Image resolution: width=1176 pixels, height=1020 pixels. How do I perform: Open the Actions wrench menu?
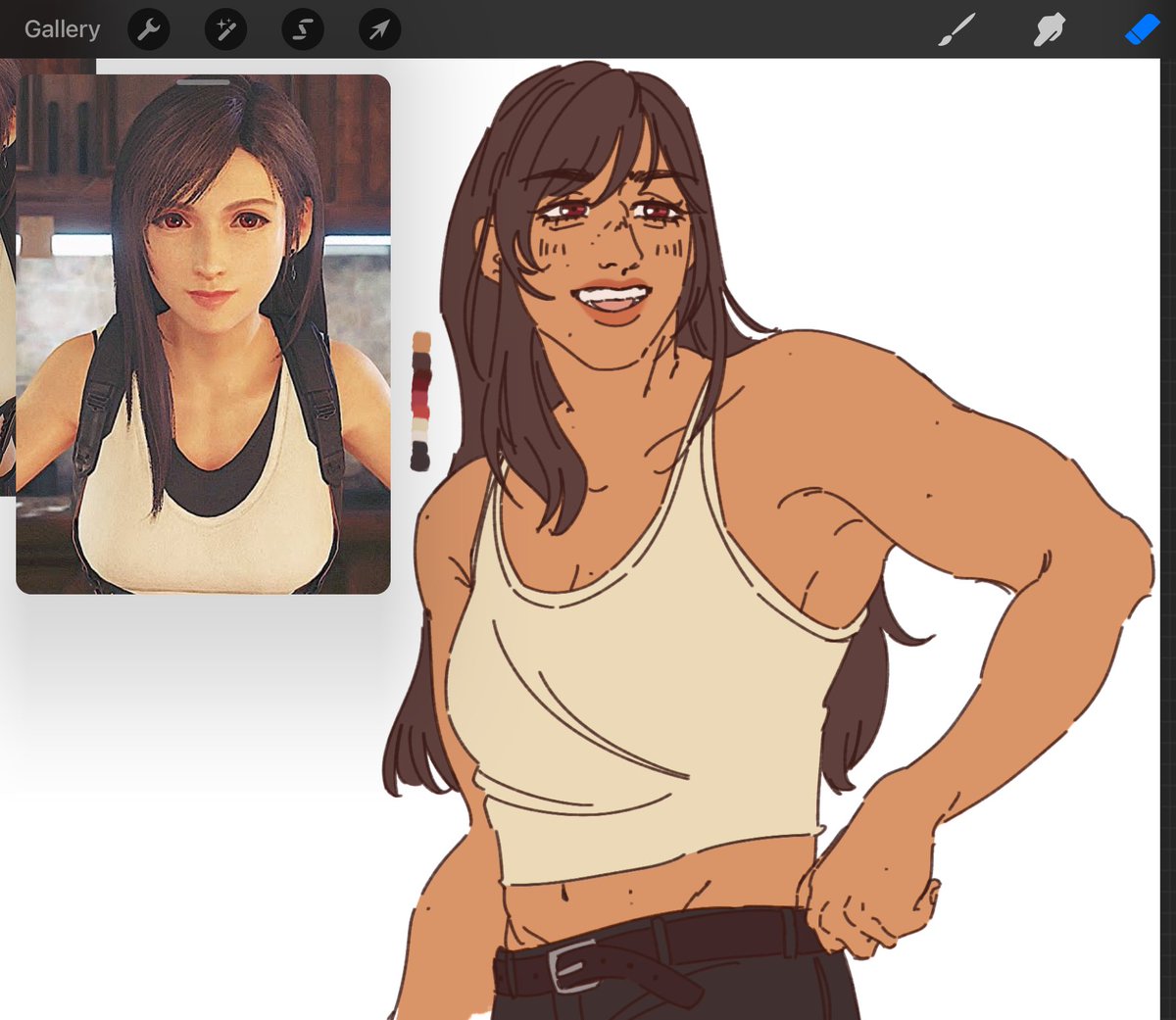pyautogui.click(x=149, y=29)
